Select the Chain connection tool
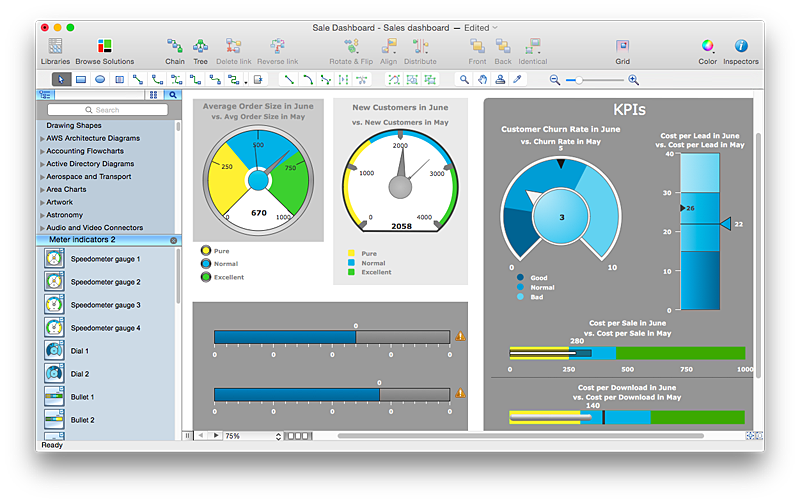The image size is (800, 503). 175,46
